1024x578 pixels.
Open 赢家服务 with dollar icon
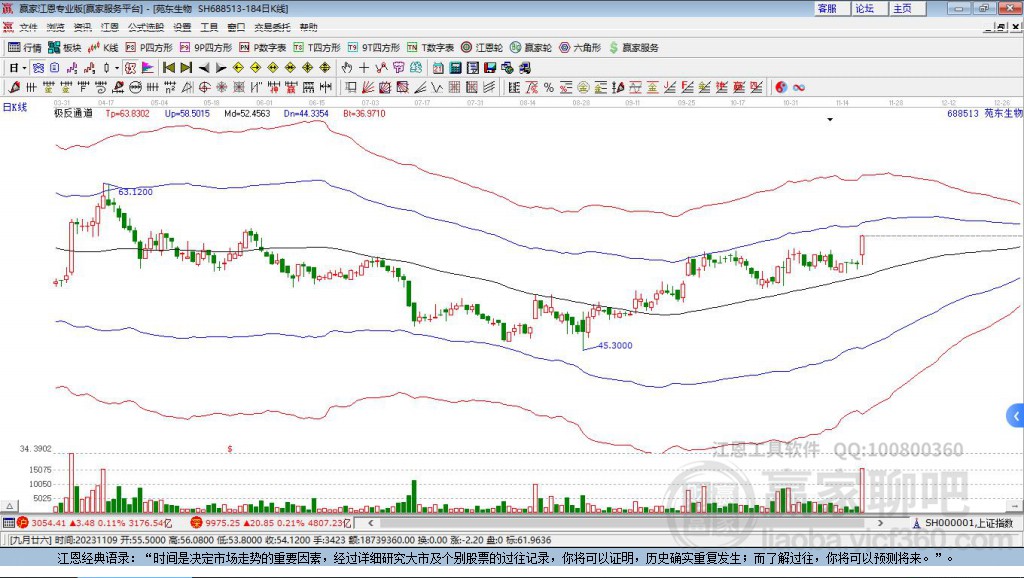(x=633, y=48)
